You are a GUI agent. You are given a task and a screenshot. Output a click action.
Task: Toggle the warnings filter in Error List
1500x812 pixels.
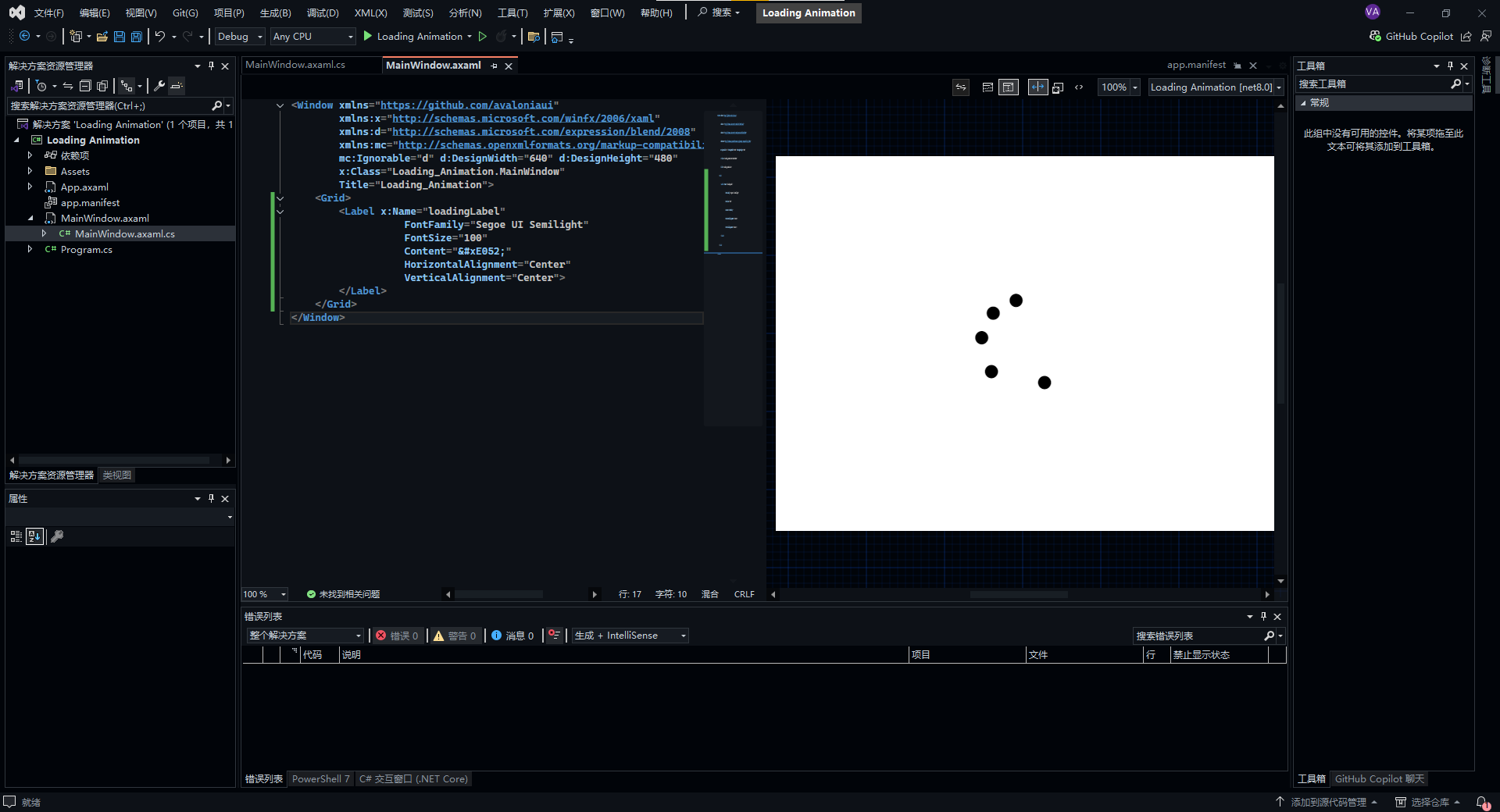[x=455, y=636]
